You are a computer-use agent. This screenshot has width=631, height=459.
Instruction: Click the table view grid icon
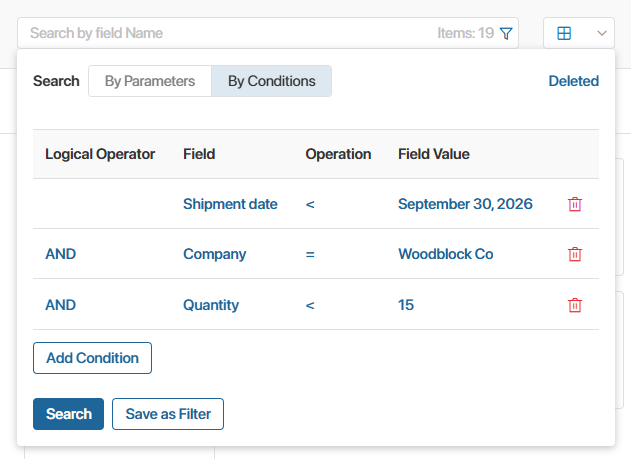click(564, 33)
